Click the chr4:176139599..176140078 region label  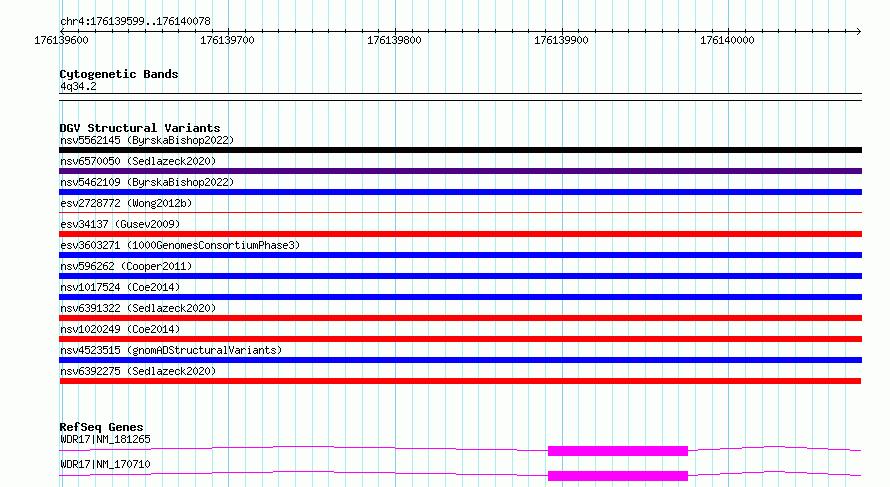pyautogui.click(x=135, y=22)
